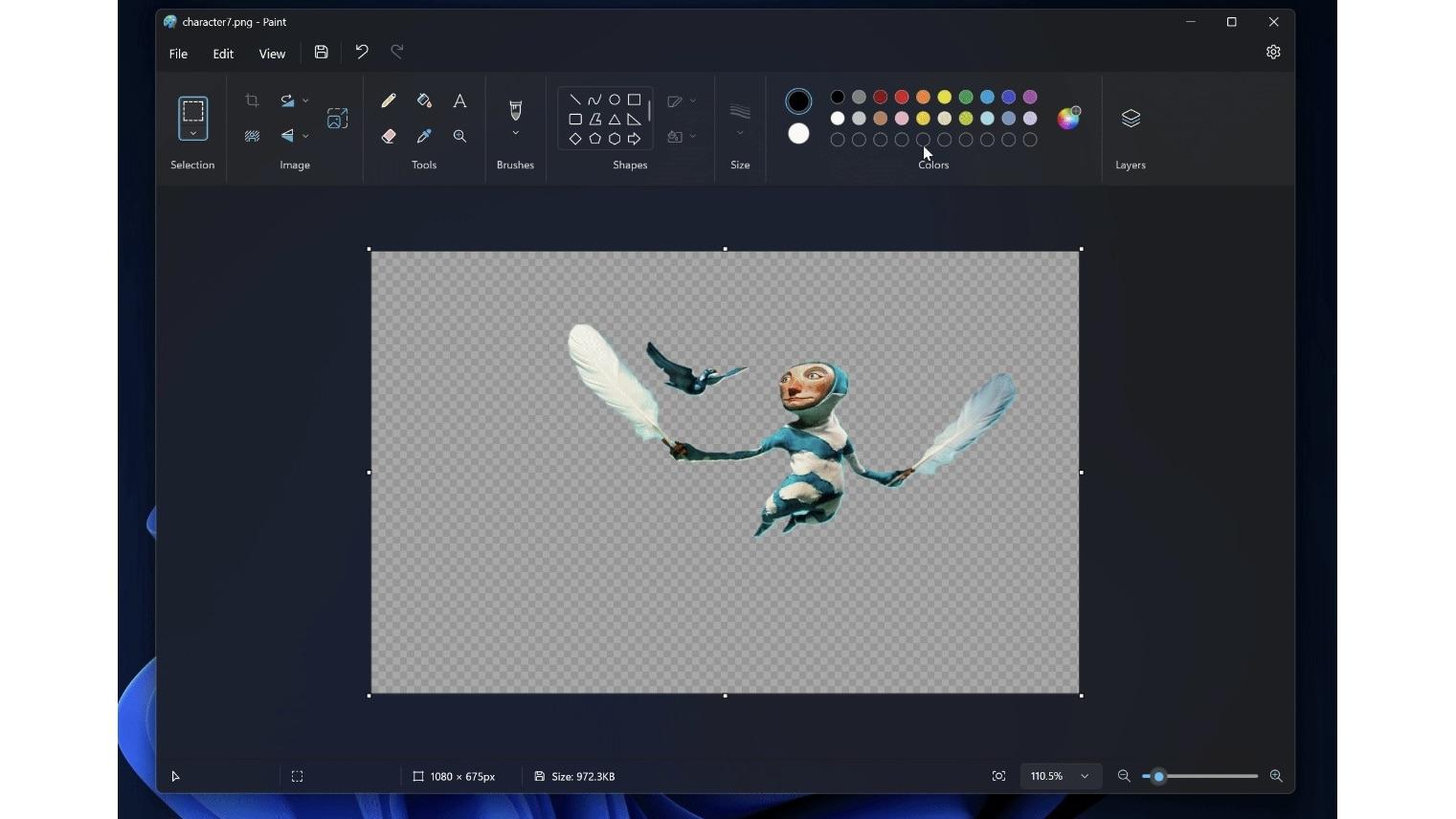Toggle the Layers panel
1456x819 pixels.
click(x=1131, y=119)
